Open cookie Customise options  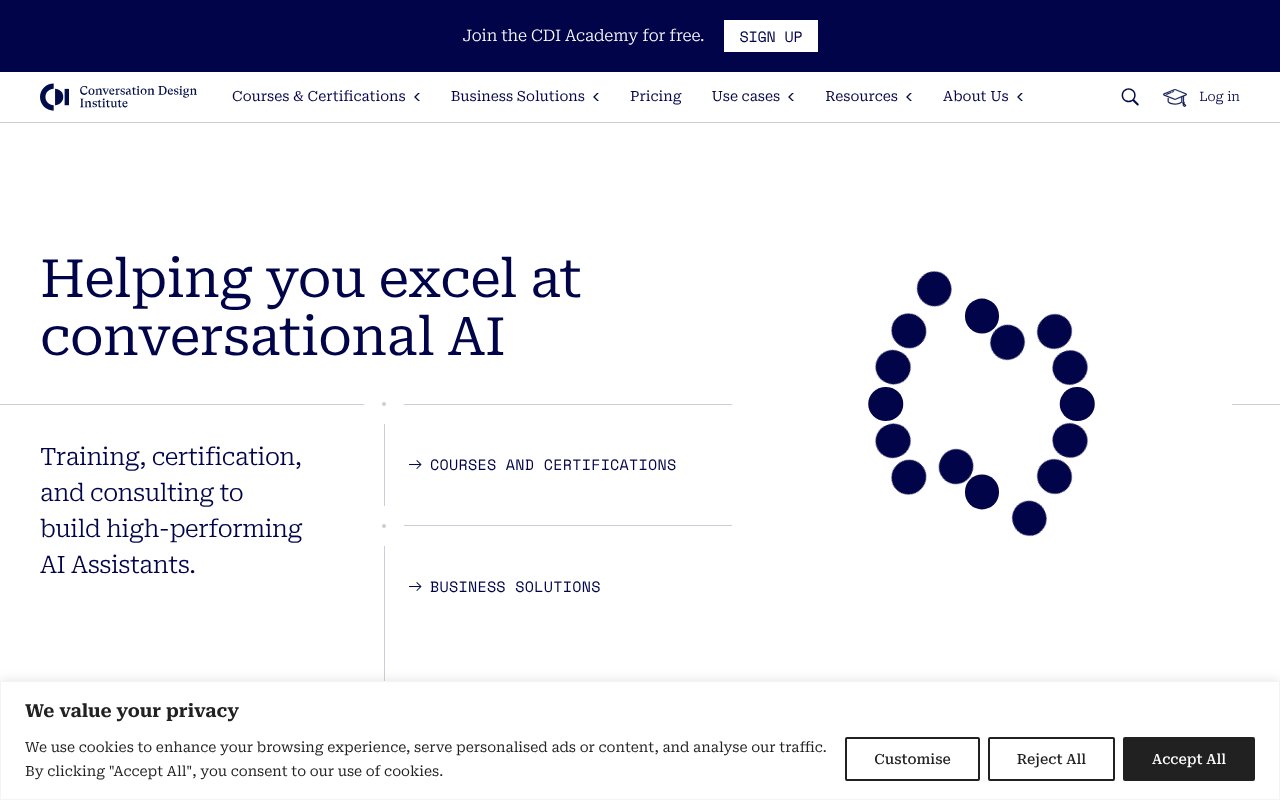pos(912,759)
